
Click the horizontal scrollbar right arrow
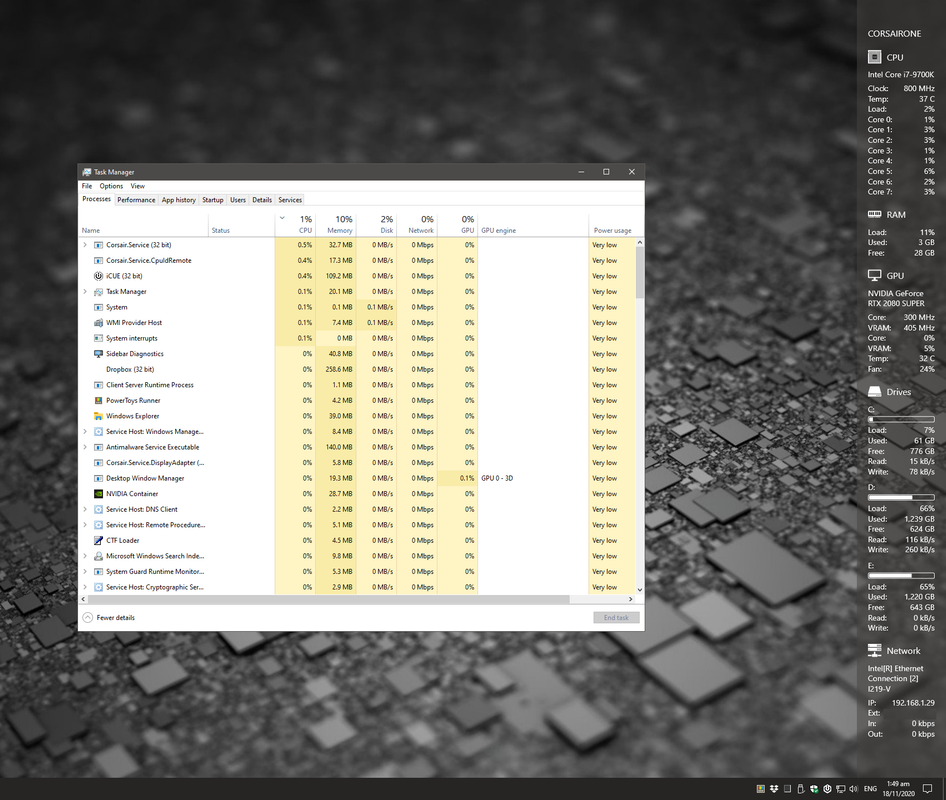[x=631, y=599]
